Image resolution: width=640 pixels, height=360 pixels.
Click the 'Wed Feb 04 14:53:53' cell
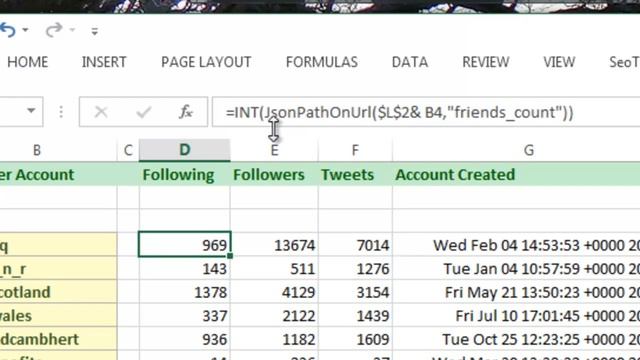tap(516, 245)
